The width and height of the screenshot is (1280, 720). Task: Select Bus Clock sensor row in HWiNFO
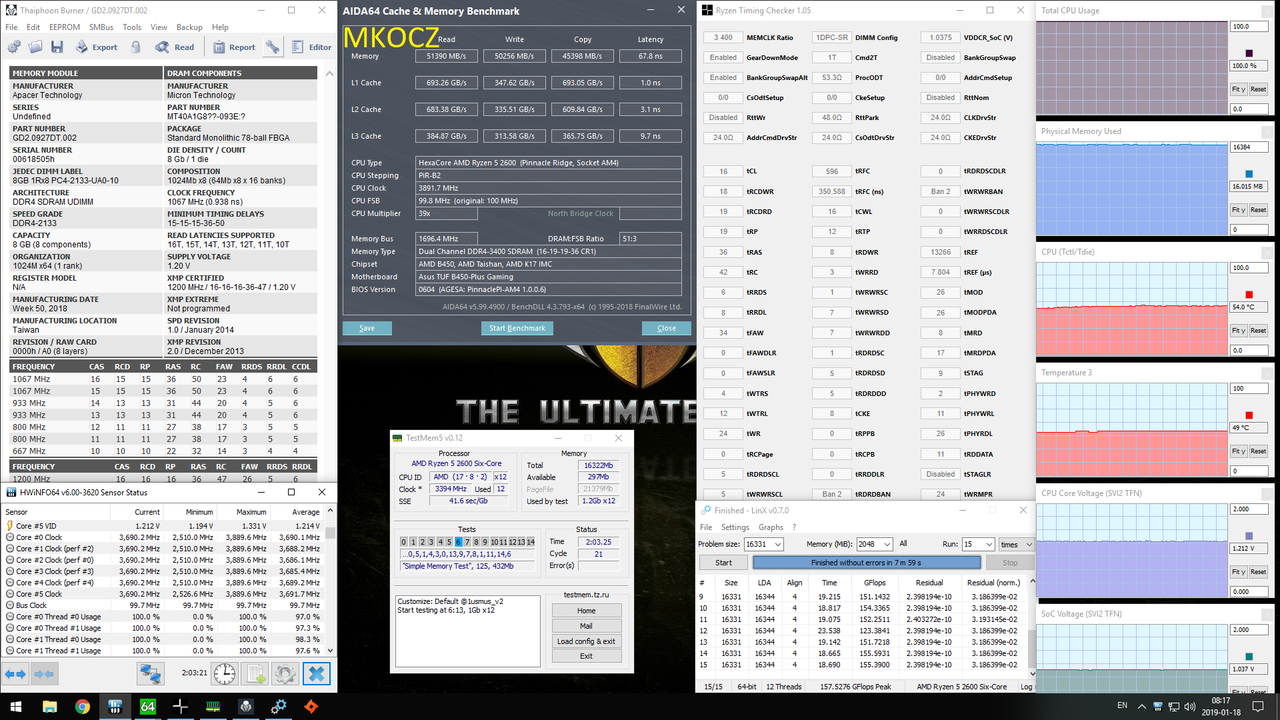coord(164,605)
